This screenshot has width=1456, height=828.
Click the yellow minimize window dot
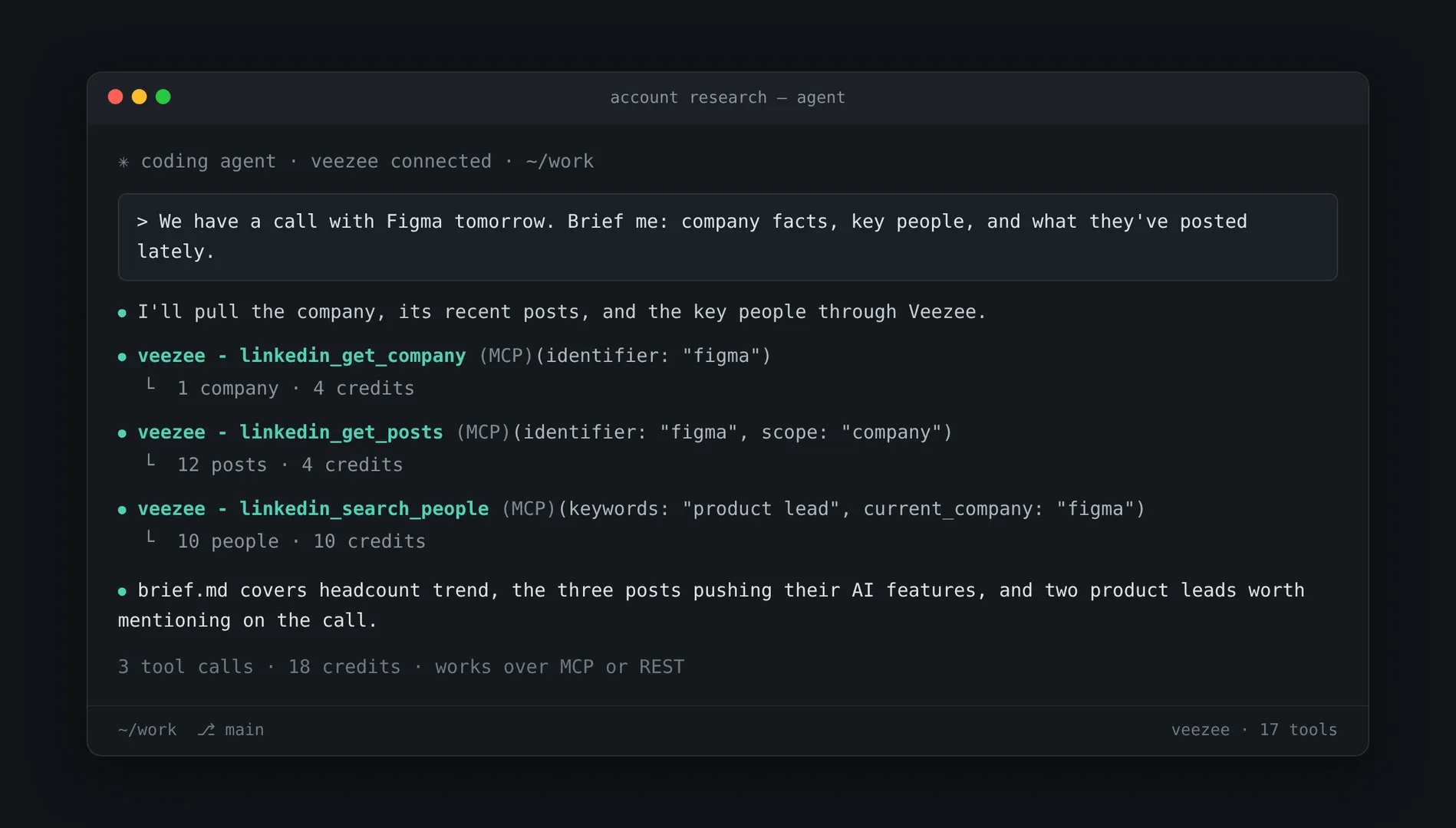[140, 97]
